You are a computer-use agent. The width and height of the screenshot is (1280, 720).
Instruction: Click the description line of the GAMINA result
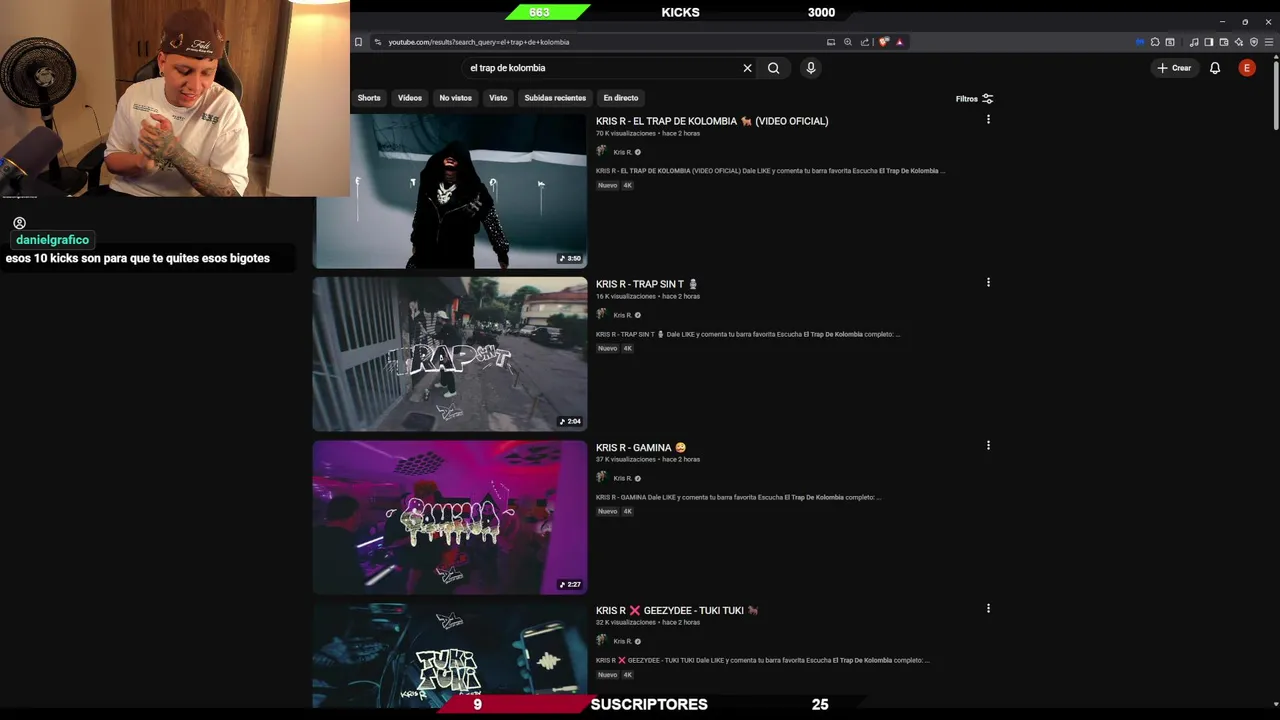(x=738, y=497)
